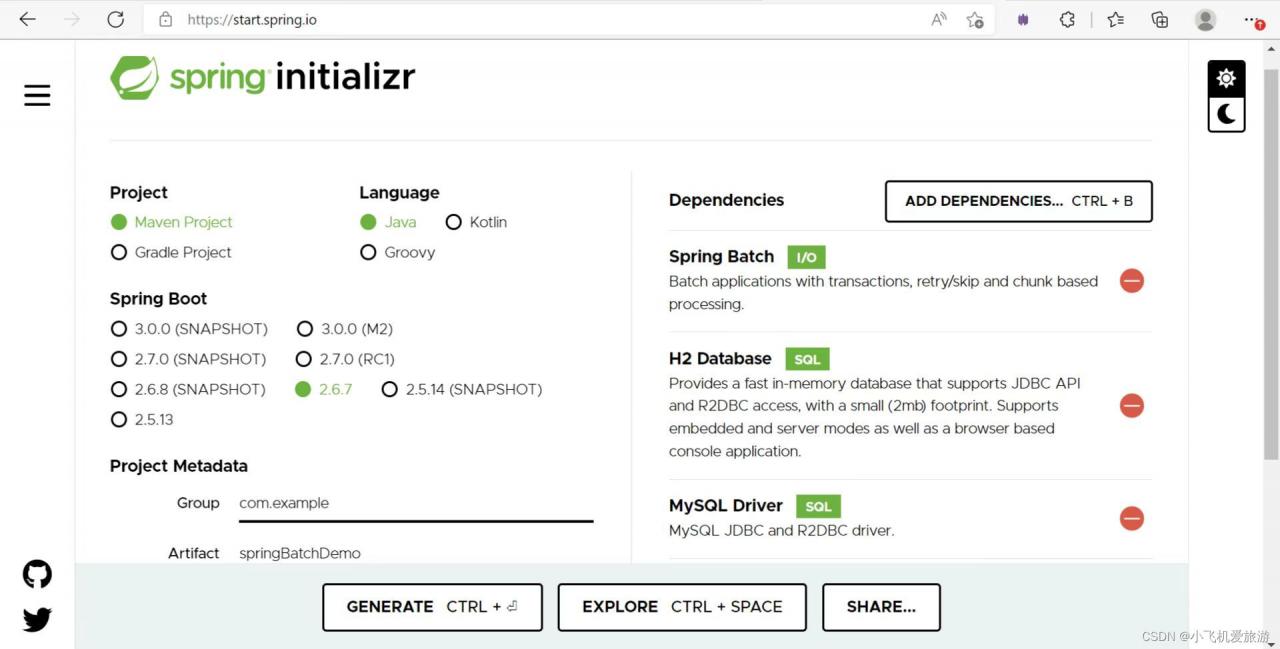Remove the MySQL Driver dependency

(x=1131, y=518)
